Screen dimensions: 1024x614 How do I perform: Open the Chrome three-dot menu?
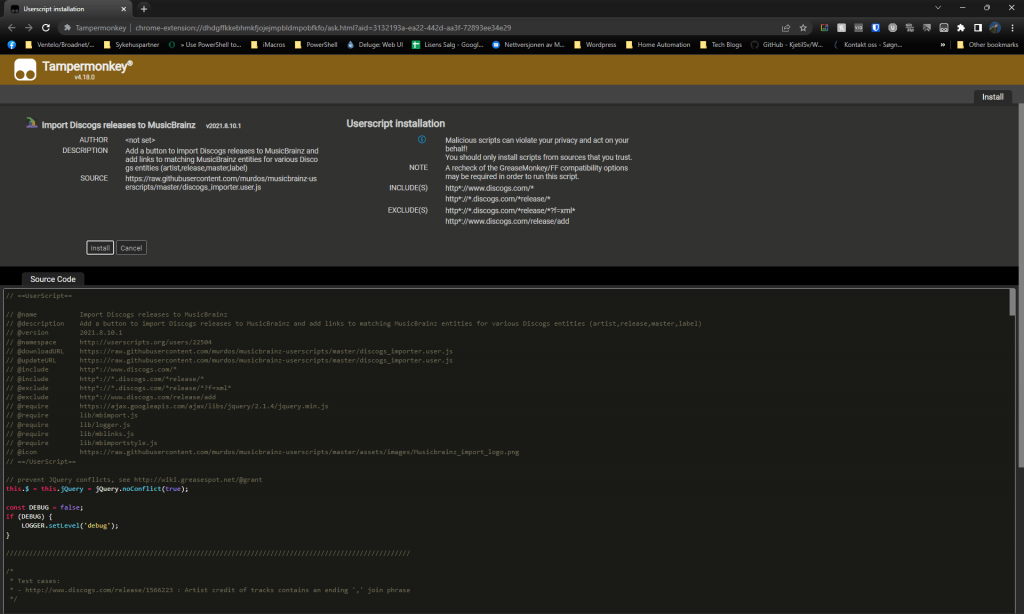pyautogui.click(x=1012, y=27)
